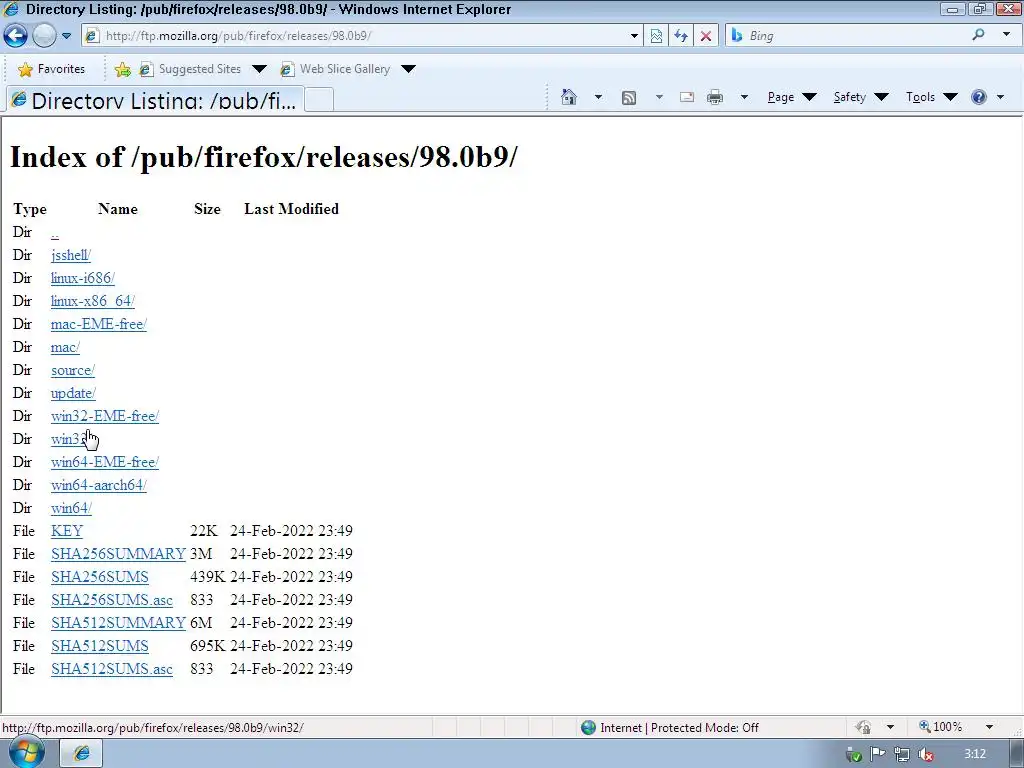Click into the address bar URL field
This screenshot has height=768, width=1024.
pyautogui.click(x=362, y=36)
